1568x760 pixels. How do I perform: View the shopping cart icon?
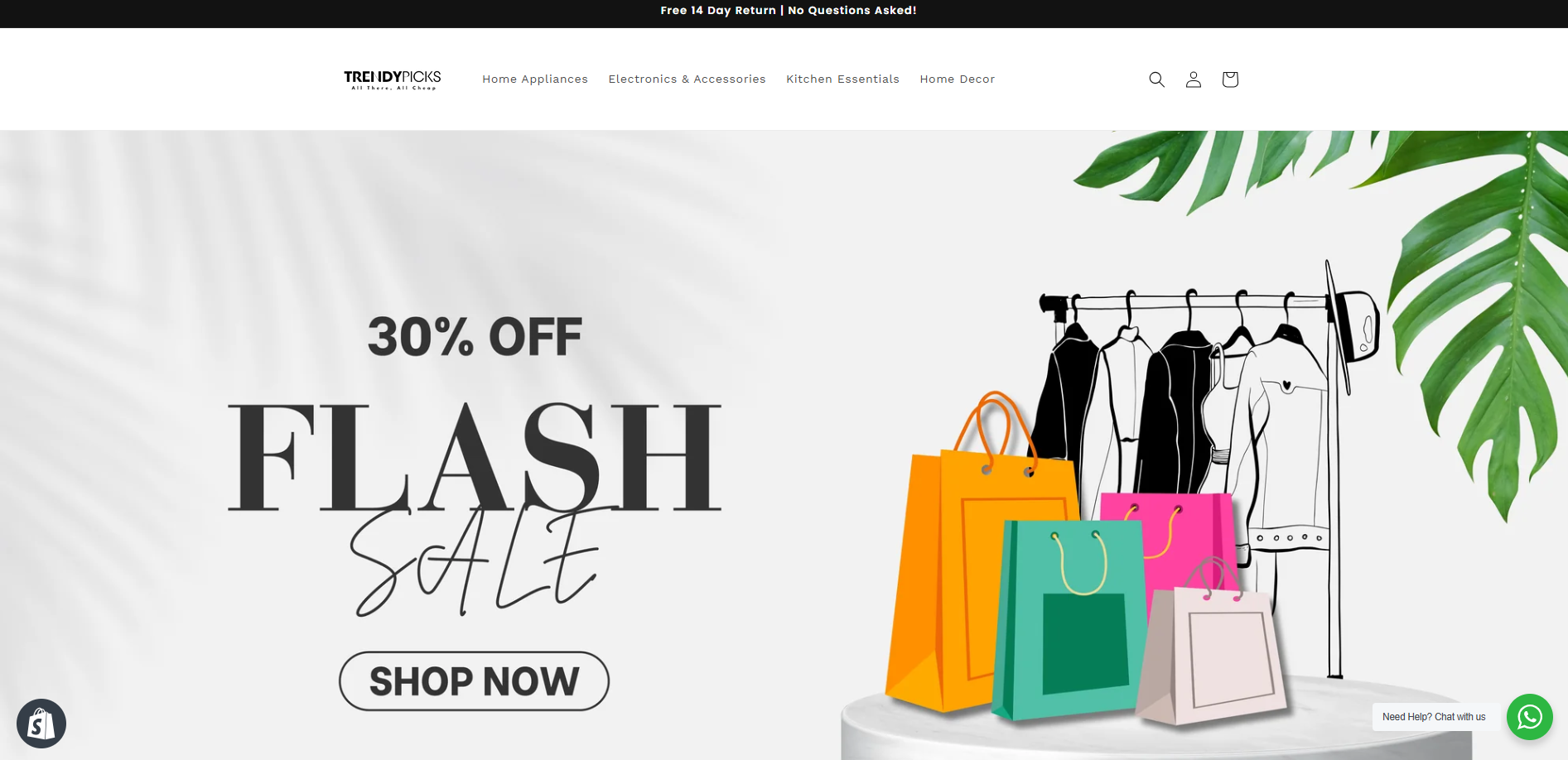[1230, 79]
